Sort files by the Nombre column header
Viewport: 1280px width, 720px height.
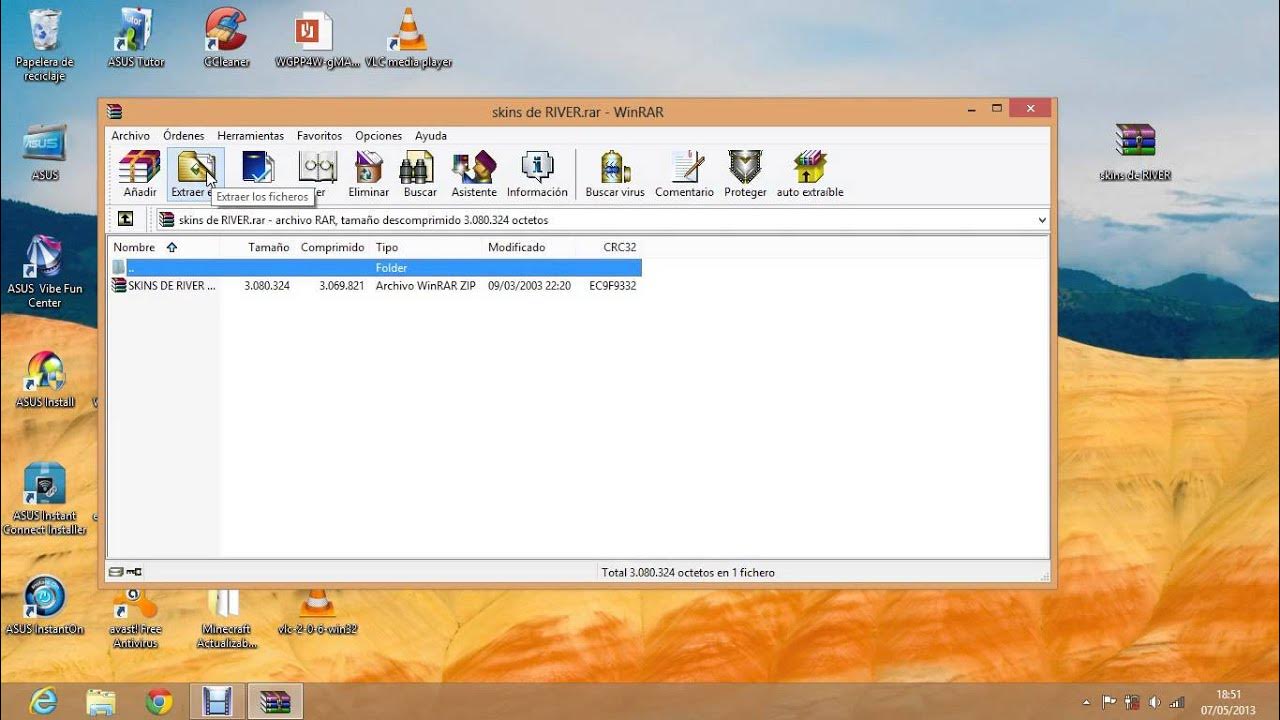pos(133,247)
